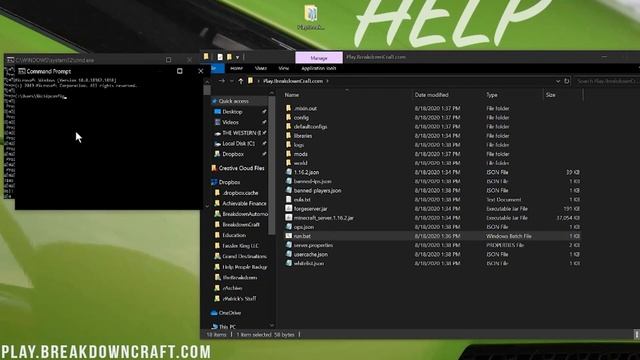Select the run.bat batch file icon
The height and width of the screenshot is (360, 640).
click(289, 236)
